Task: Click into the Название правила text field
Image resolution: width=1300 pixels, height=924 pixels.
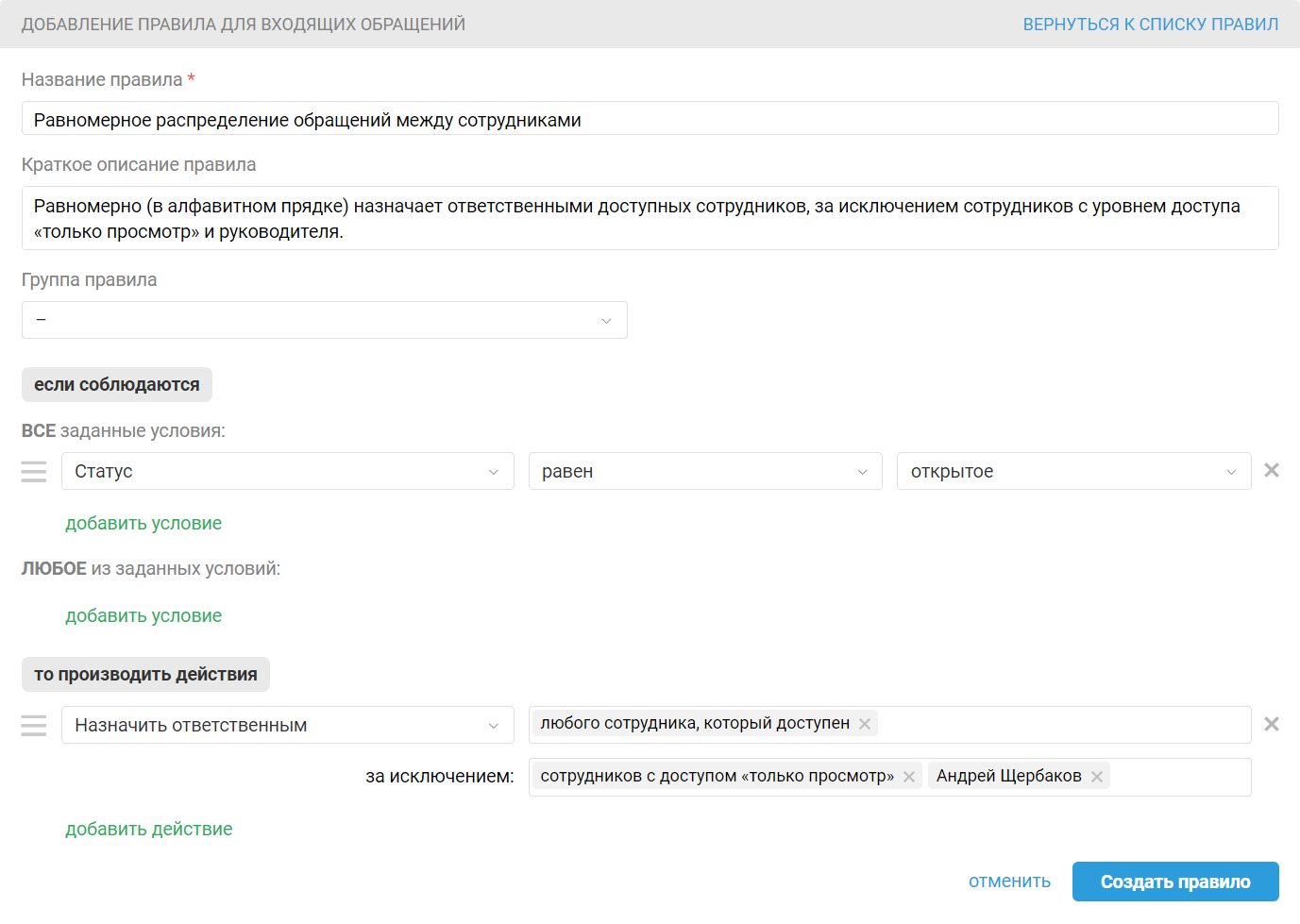Action: pyautogui.click(x=650, y=119)
